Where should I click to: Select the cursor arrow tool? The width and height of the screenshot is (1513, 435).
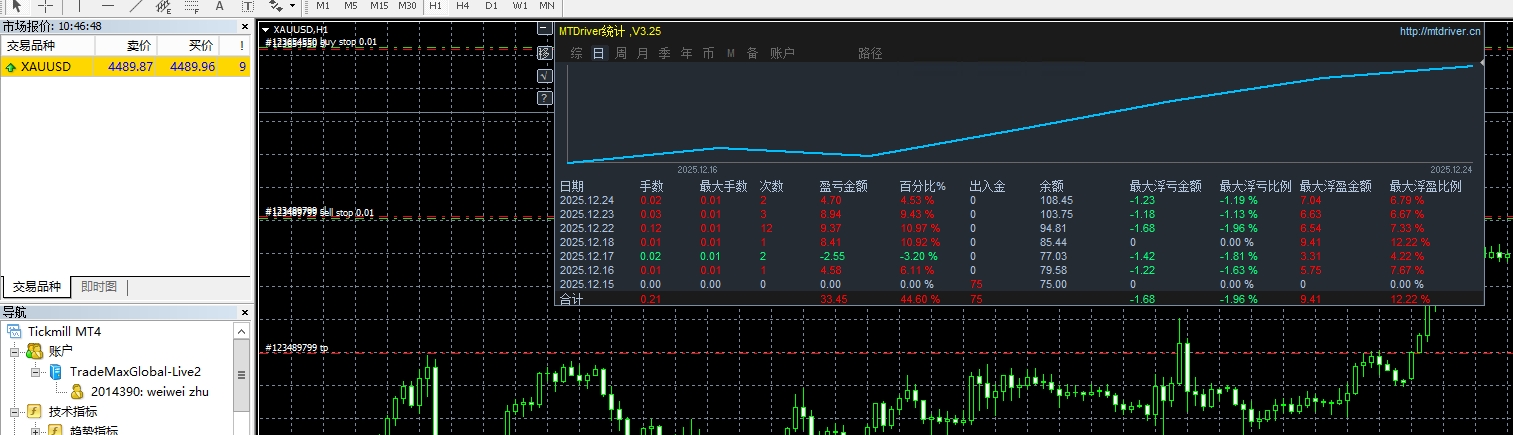[16, 5]
